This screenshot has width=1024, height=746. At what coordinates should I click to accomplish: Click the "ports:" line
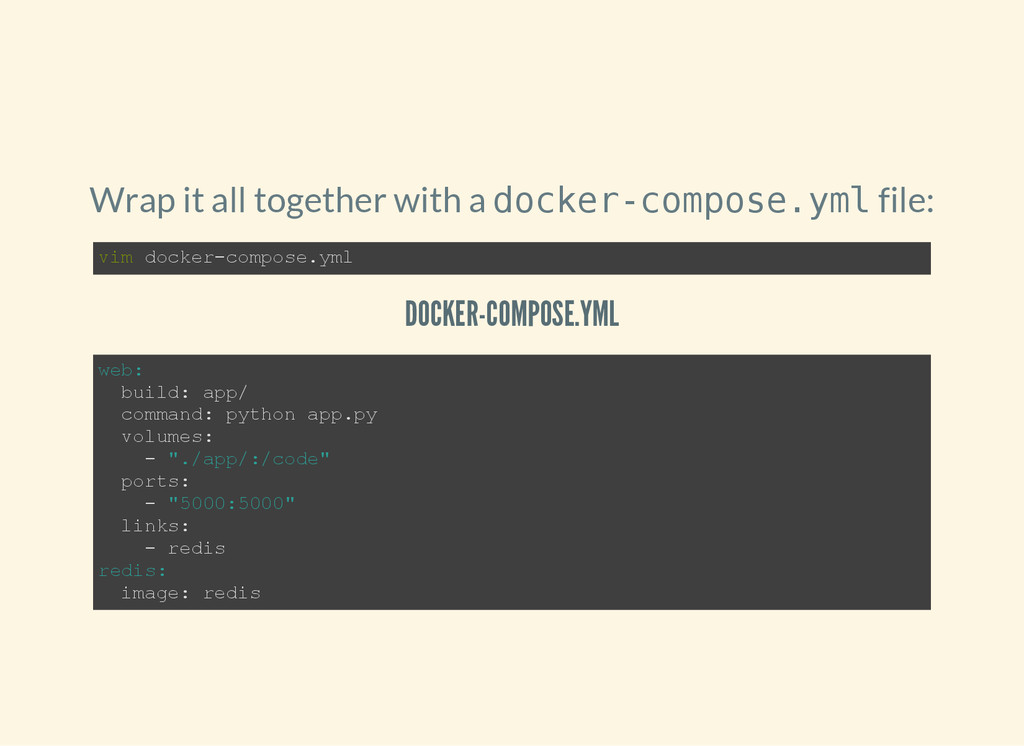click(155, 481)
